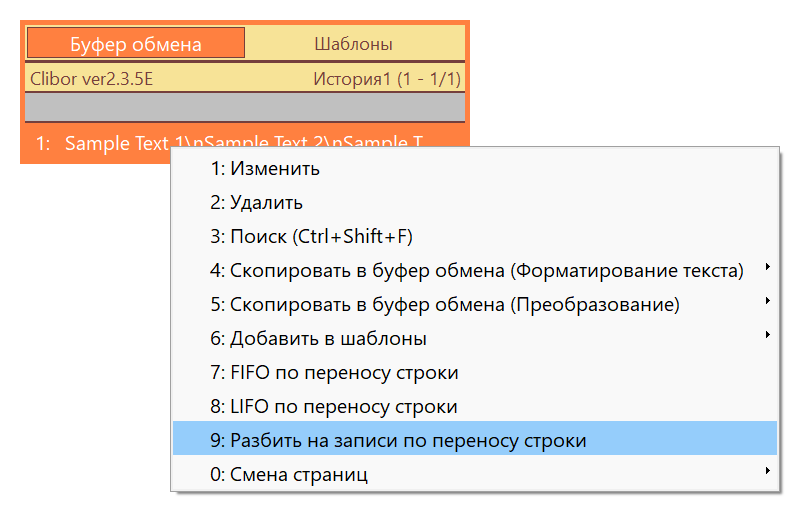Open 3: Поиск (Ctrl+Shift+F)

(x=475, y=236)
